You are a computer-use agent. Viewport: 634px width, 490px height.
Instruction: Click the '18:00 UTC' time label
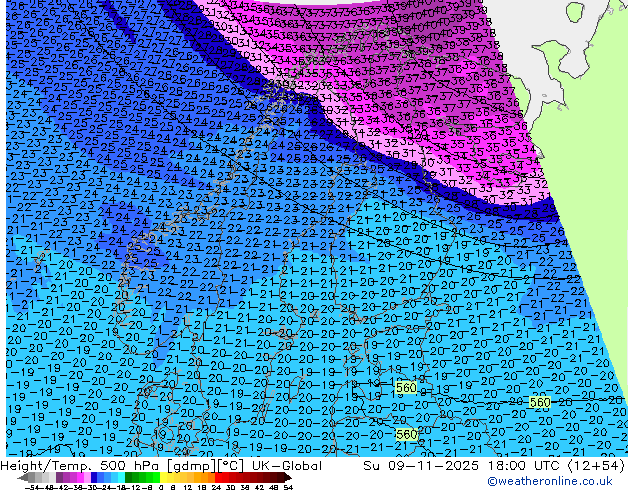click(x=524, y=466)
